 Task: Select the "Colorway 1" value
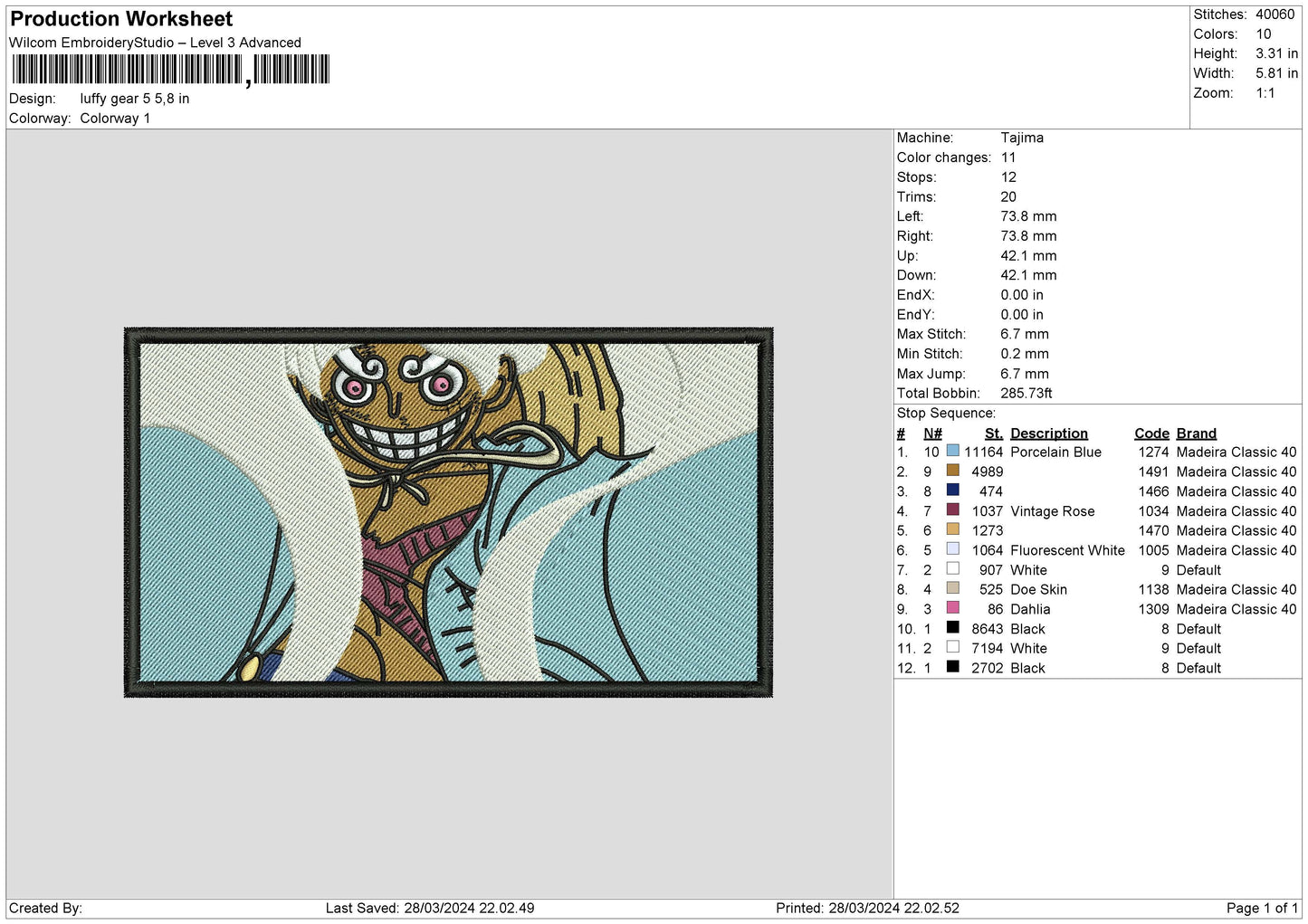[115, 119]
